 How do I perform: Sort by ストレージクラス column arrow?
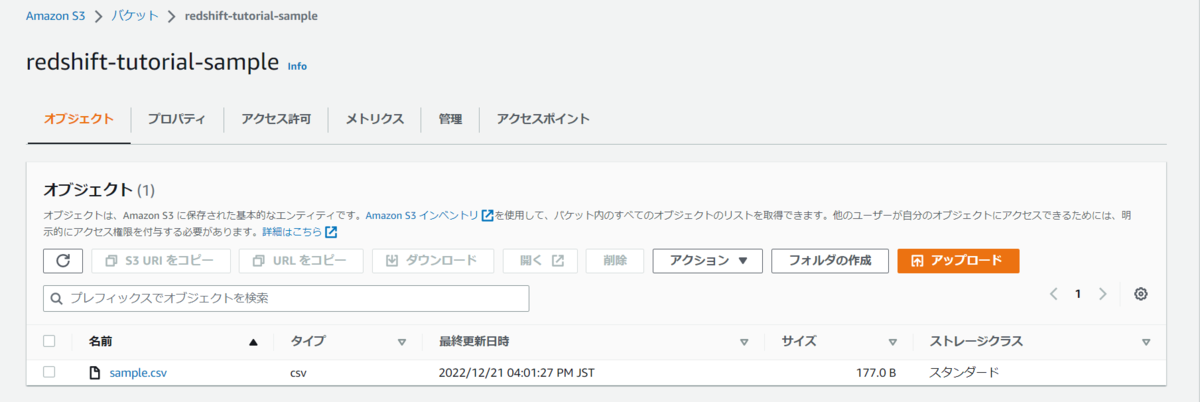(1146, 342)
